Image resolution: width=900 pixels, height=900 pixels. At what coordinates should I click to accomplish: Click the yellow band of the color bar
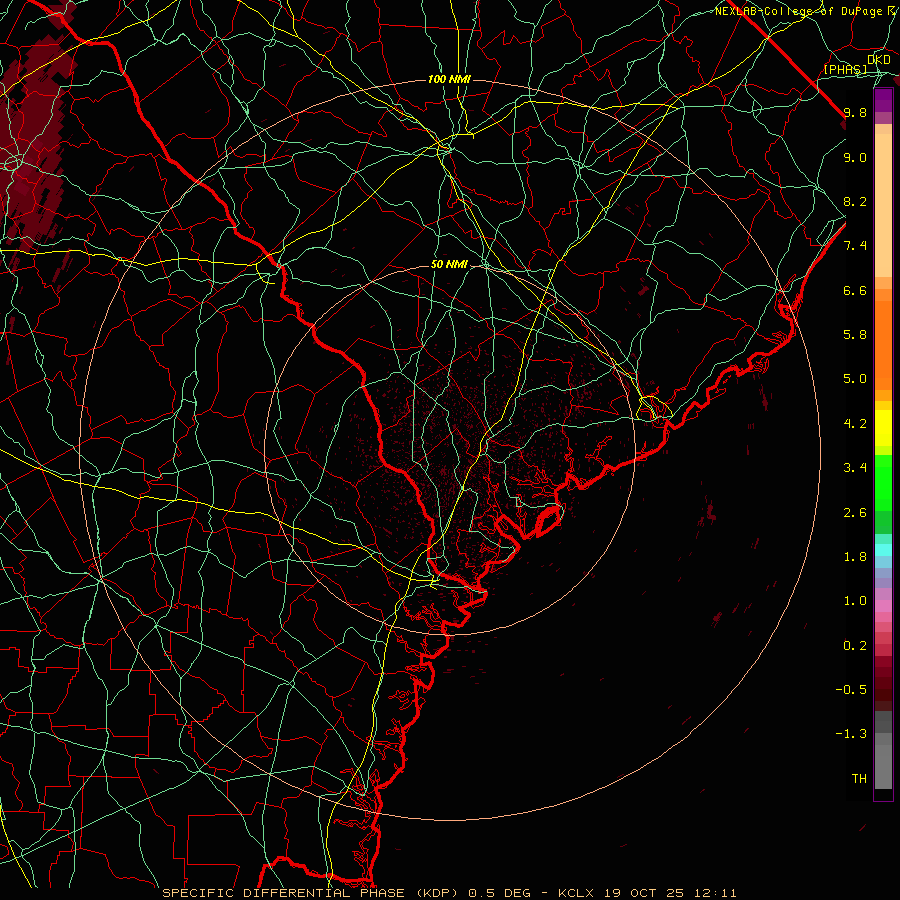(883, 428)
